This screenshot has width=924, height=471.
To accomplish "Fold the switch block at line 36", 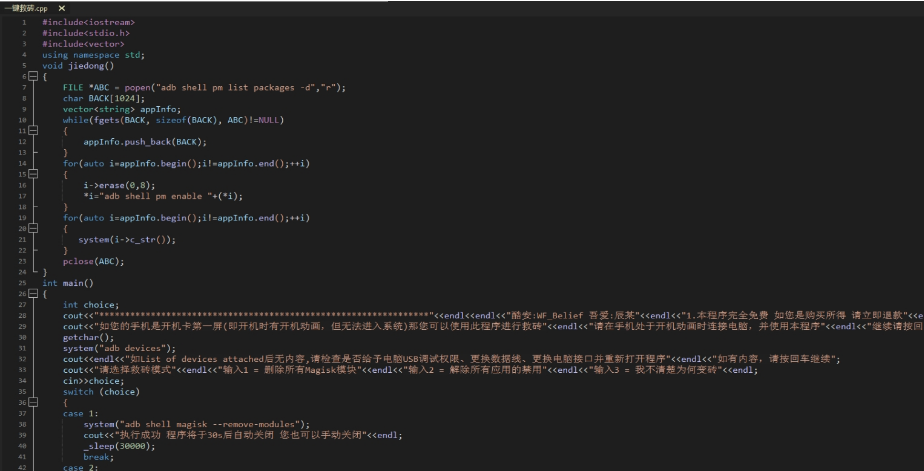I will pyautogui.click(x=31, y=402).
